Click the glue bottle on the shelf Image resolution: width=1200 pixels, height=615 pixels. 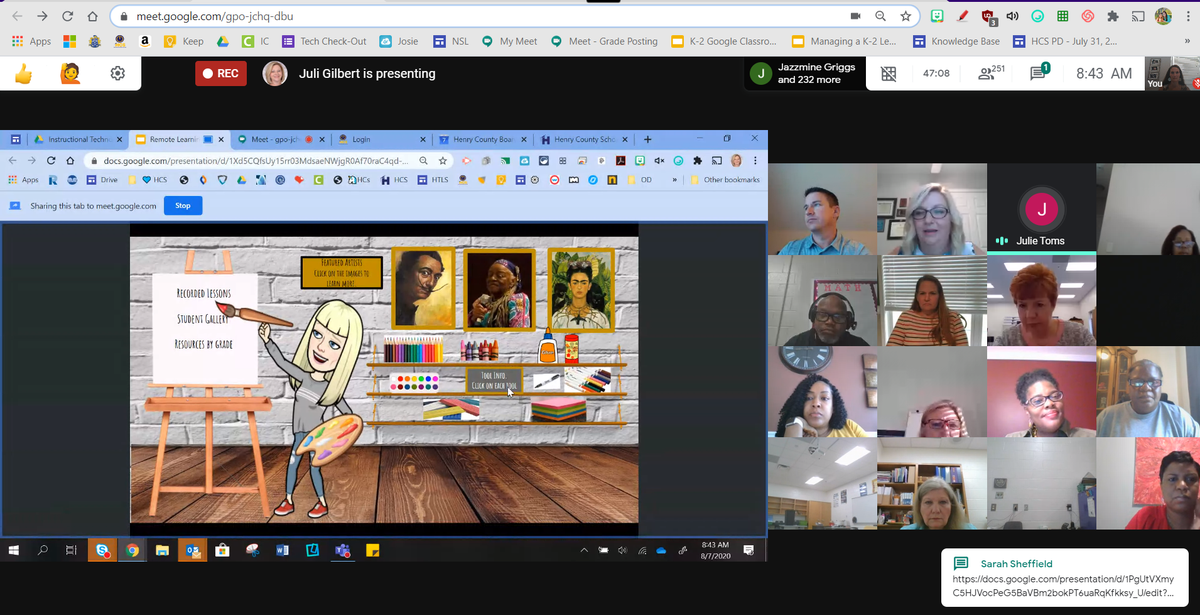pos(546,348)
